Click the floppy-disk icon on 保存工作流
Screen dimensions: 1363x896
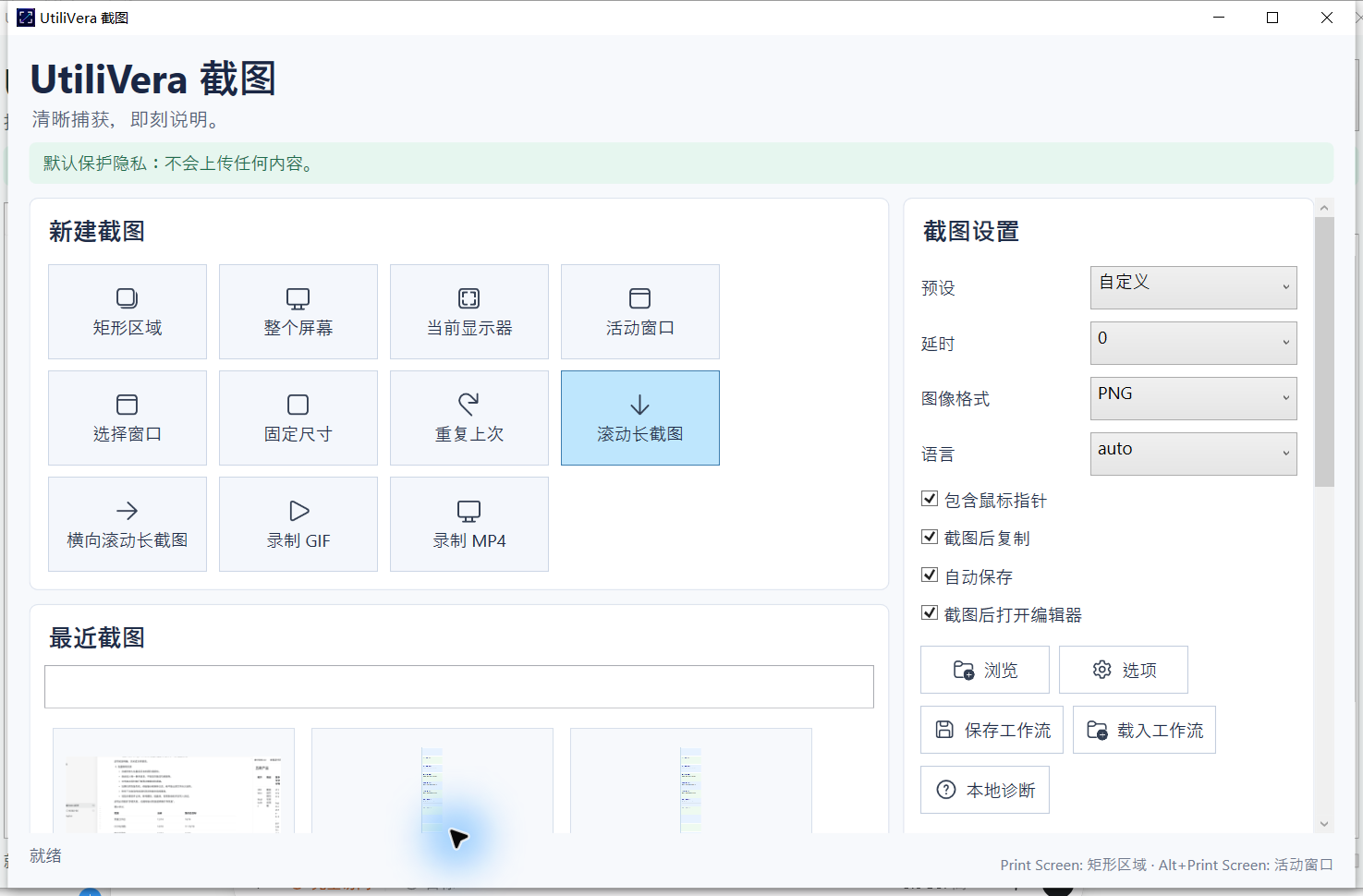click(x=944, y=730)
